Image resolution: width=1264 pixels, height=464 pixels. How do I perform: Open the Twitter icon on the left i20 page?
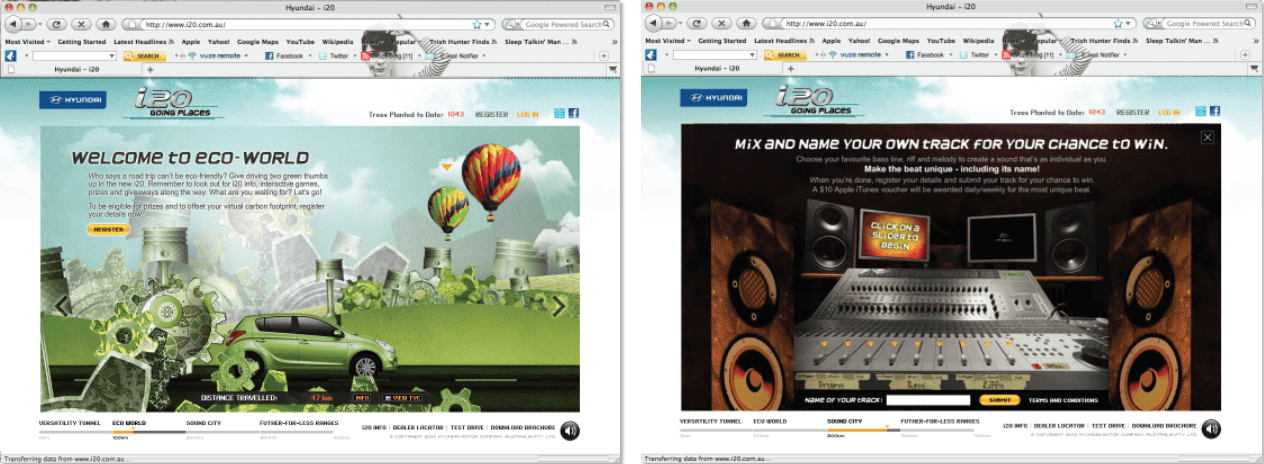coord(560,113)
